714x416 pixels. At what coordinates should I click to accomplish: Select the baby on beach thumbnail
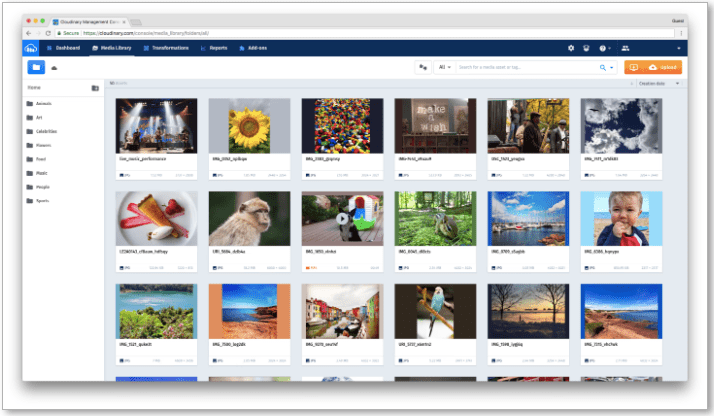pos(621,218)
